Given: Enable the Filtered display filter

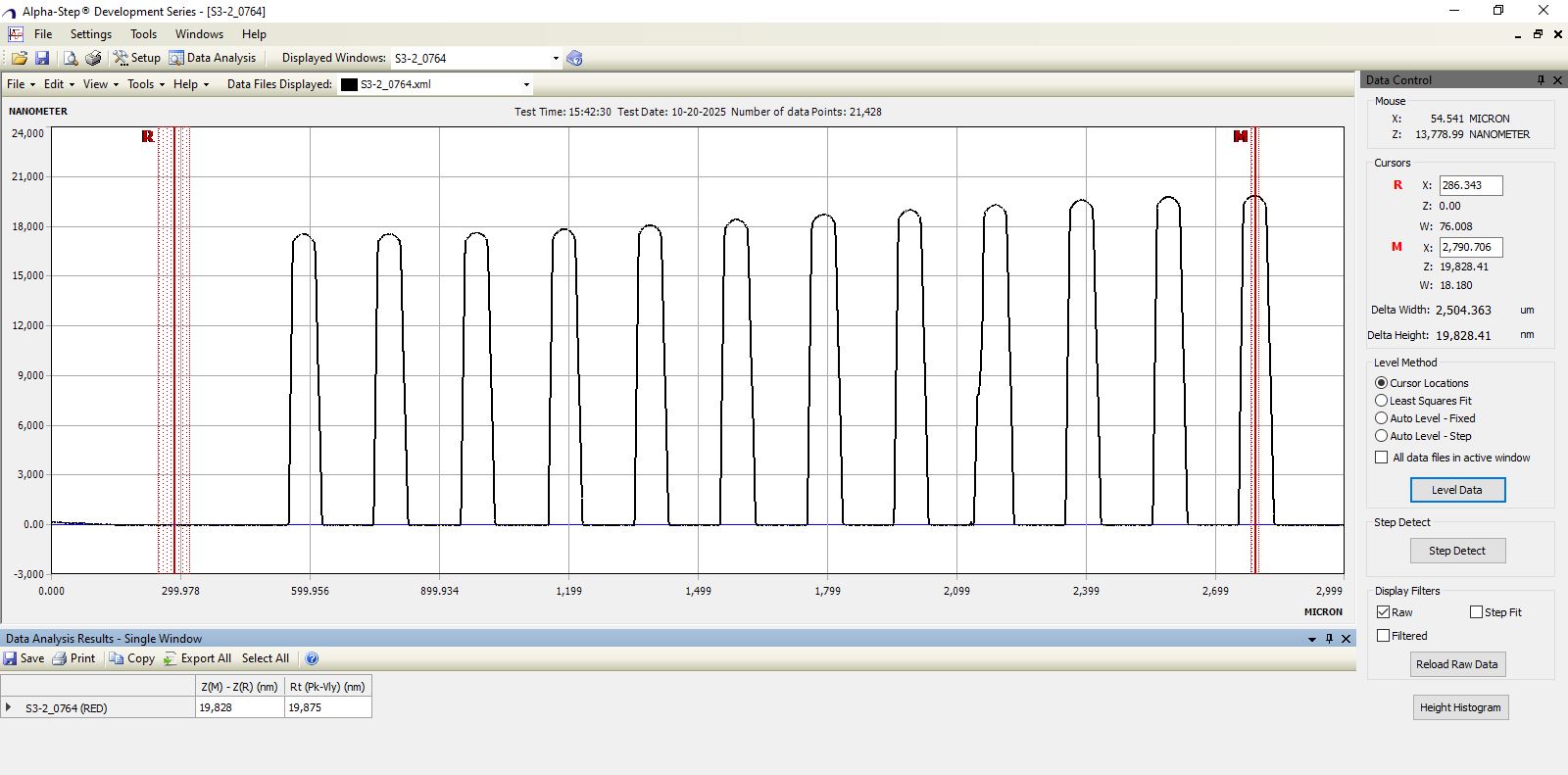Looking at the screenshot, I should click(1383, 636).
